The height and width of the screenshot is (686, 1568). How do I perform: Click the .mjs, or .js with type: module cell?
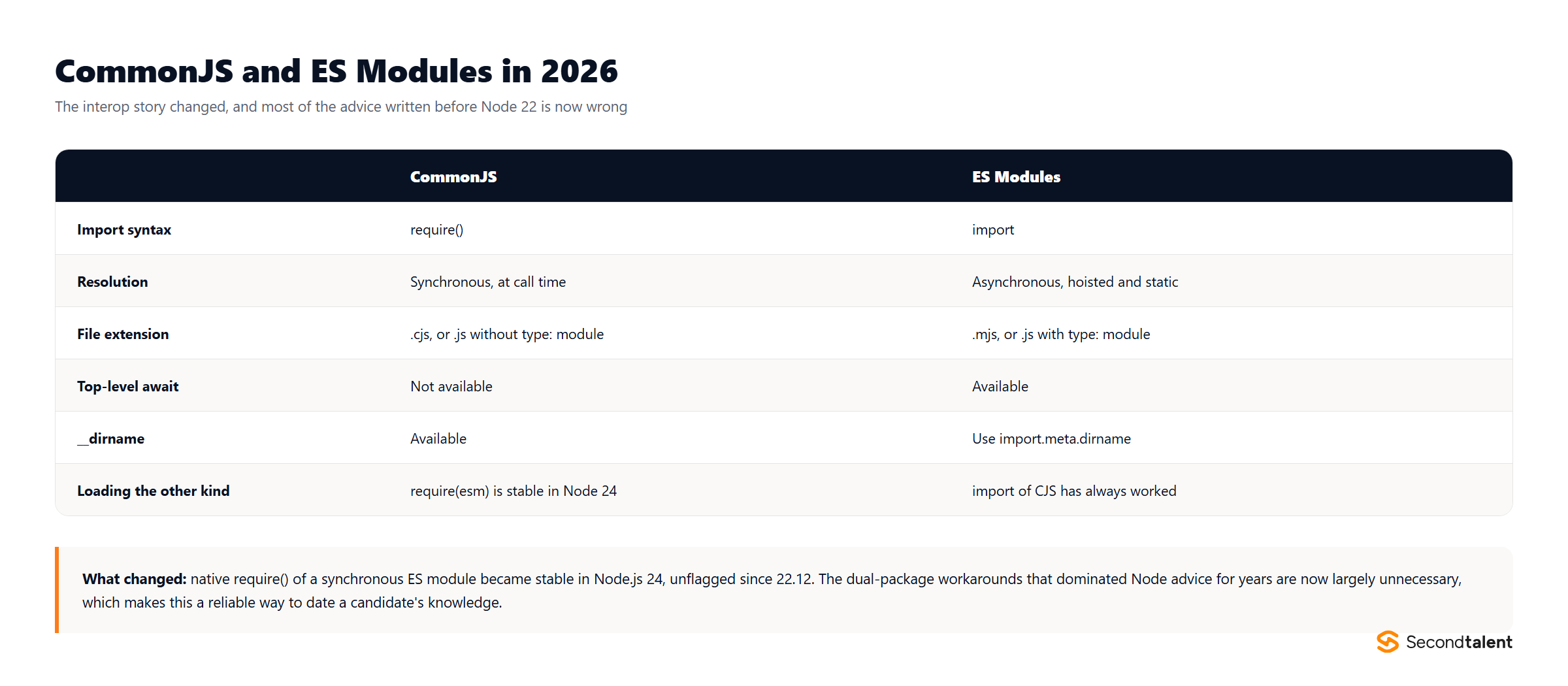pos(1061,334)
